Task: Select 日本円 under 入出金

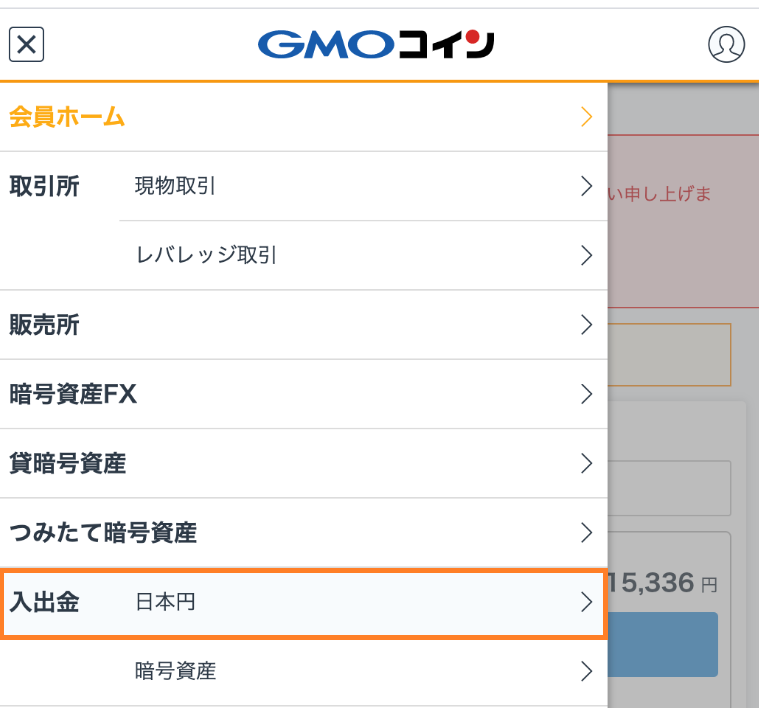Action: coord(165,602)
